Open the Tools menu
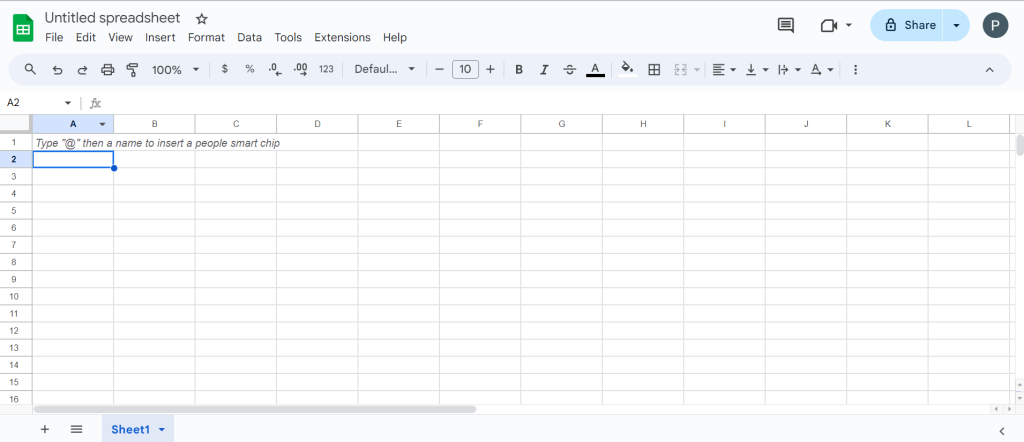This screenshot has height=442, width=1024. [x=288, y=37]
